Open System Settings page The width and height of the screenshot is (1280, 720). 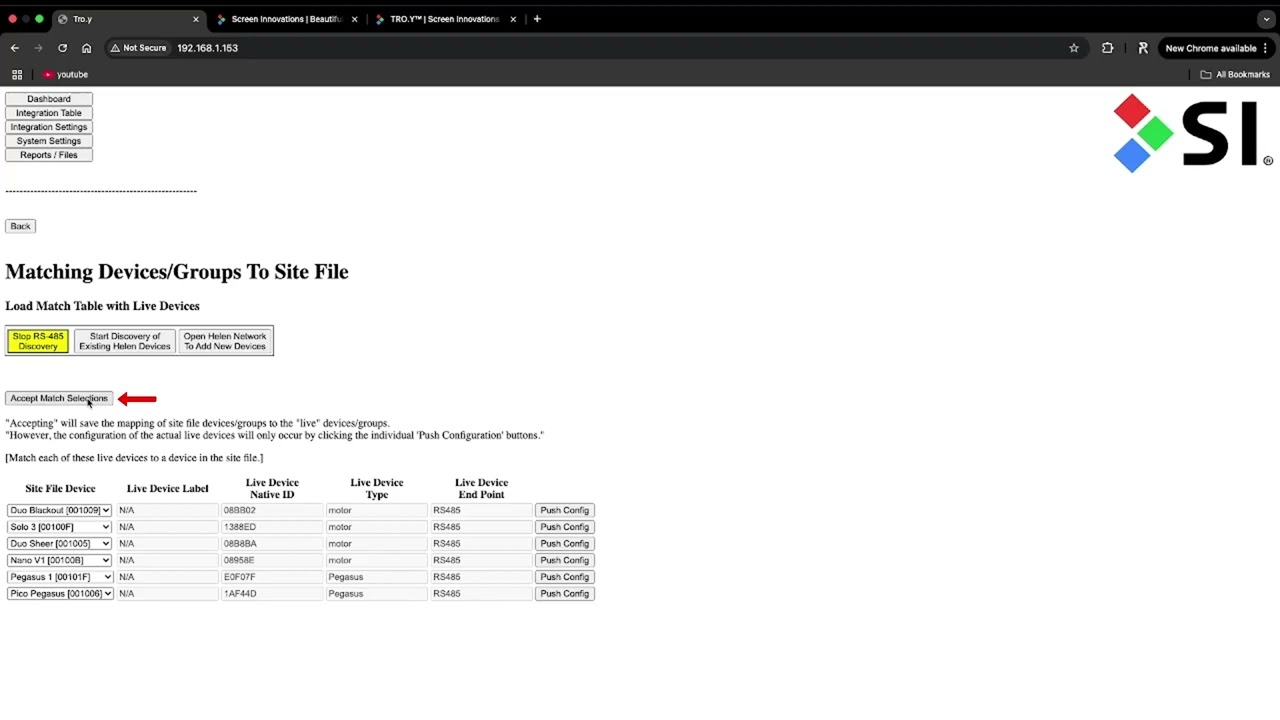pos(49,141)
